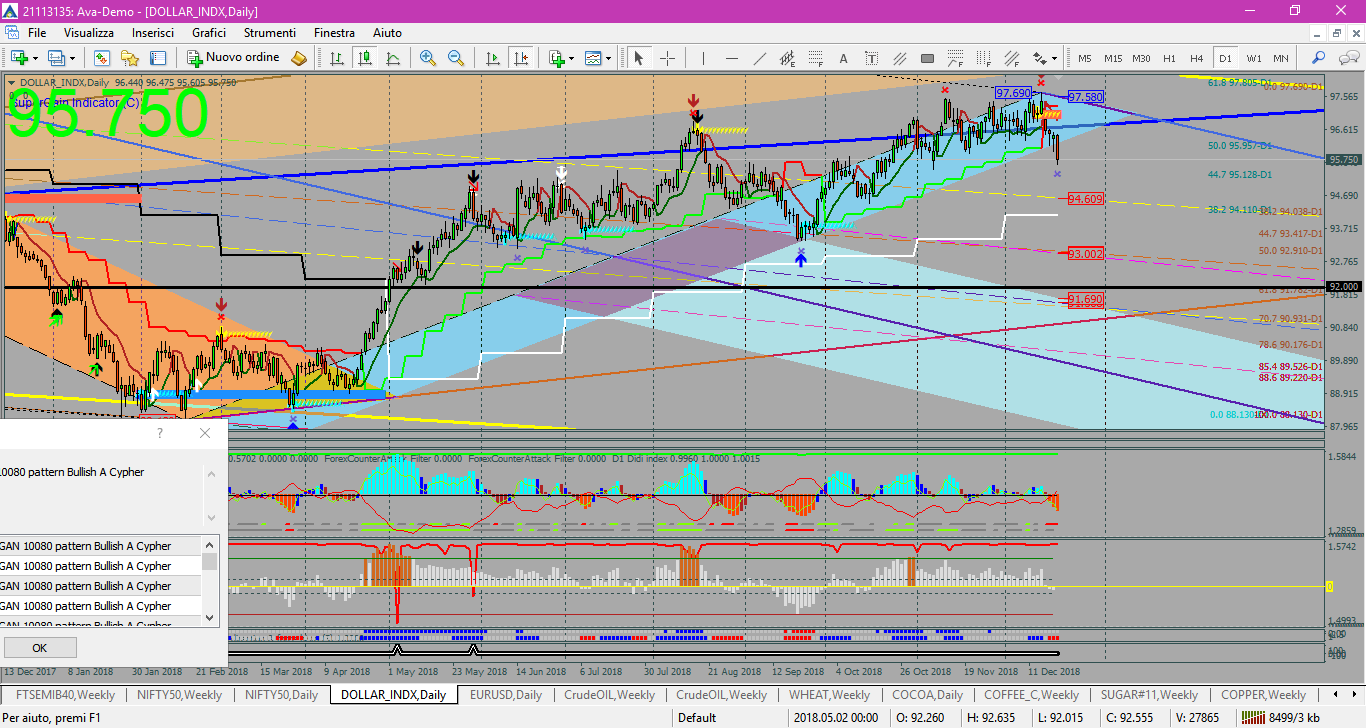This screenshot has height=728, width=1366.
Task: Open the Finestra menu
Action: click(x=334, y=33)
